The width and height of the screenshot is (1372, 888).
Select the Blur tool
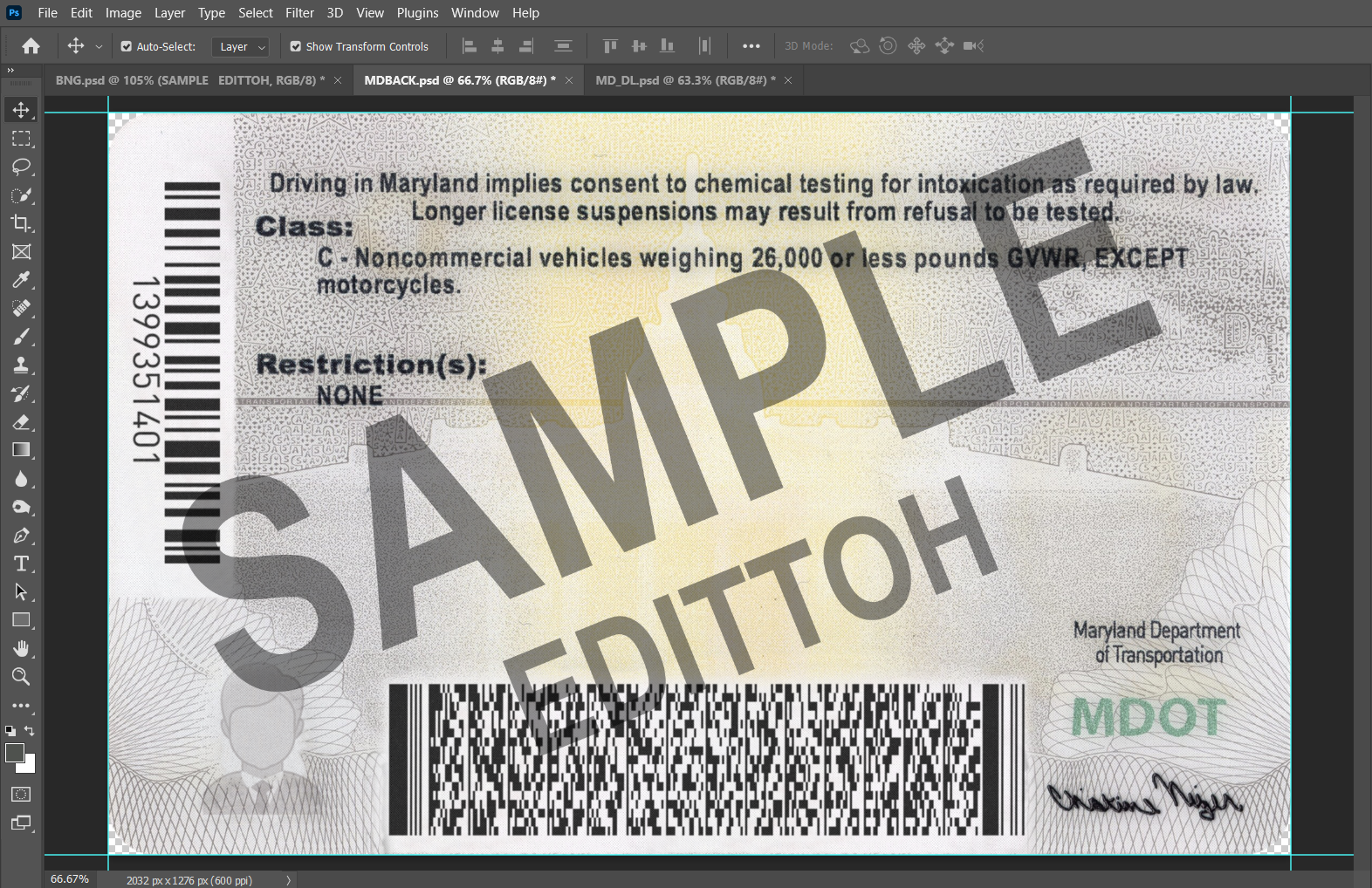click(x=21, y=479)
